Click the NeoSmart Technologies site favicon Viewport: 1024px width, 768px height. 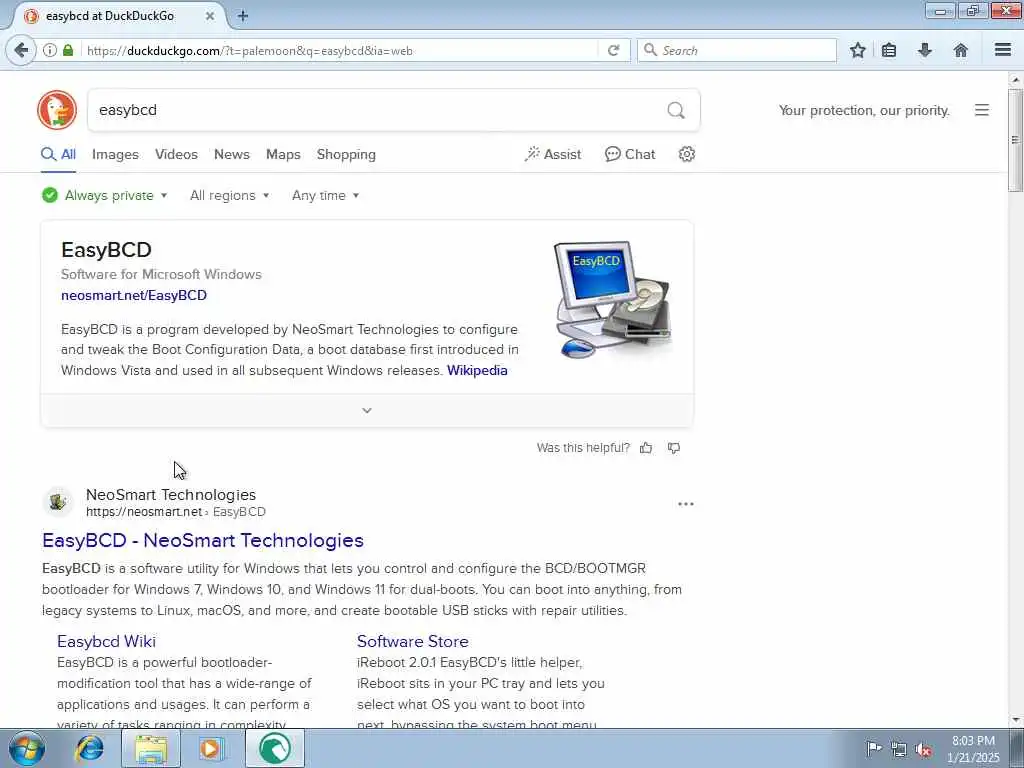[58, 502]
